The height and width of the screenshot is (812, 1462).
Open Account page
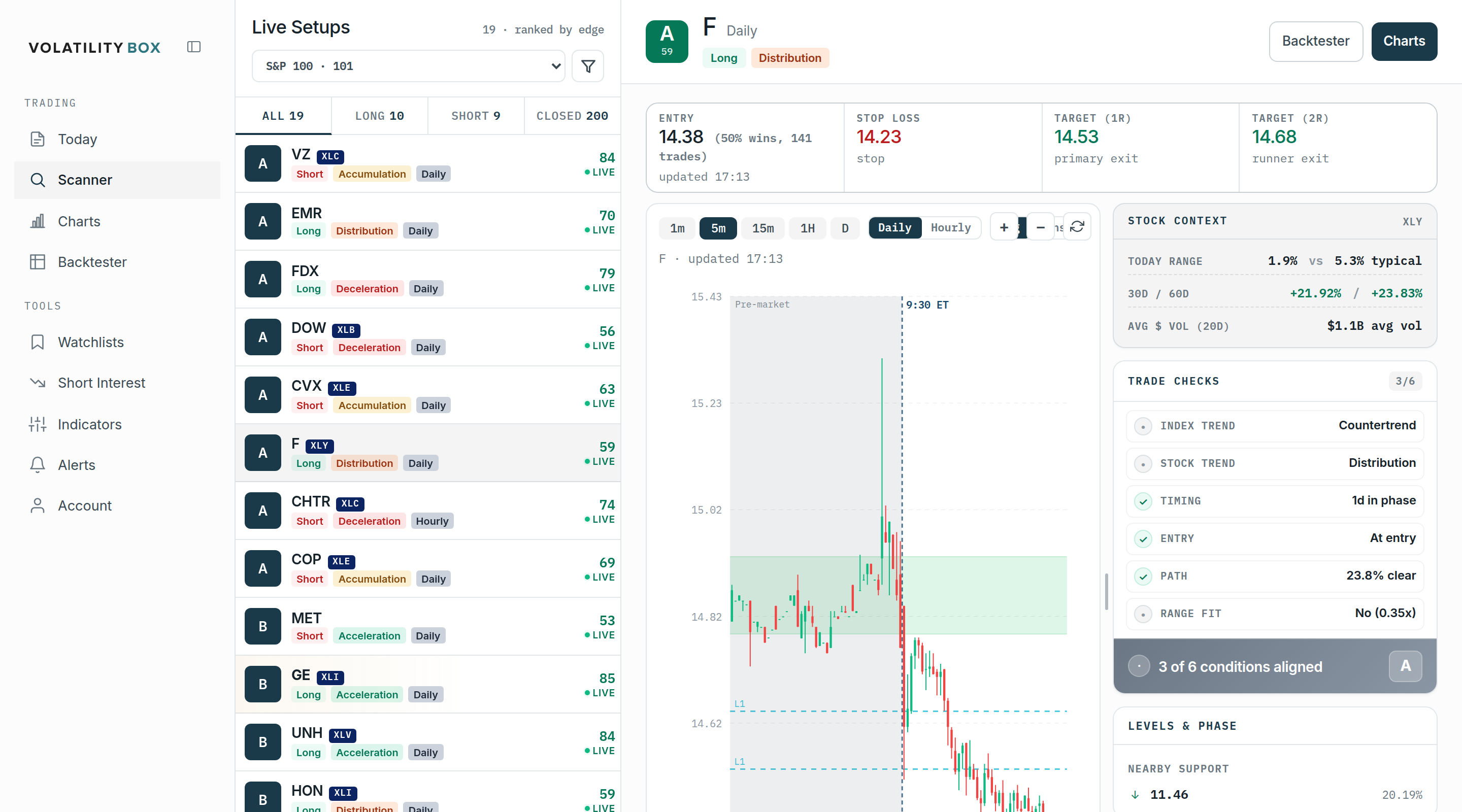(117, 505)
